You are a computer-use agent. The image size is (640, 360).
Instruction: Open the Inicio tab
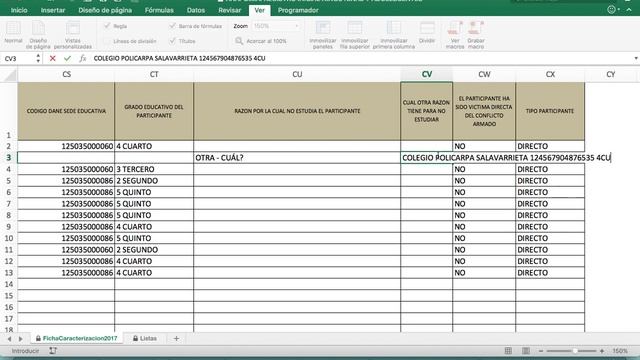coord(19,10)
